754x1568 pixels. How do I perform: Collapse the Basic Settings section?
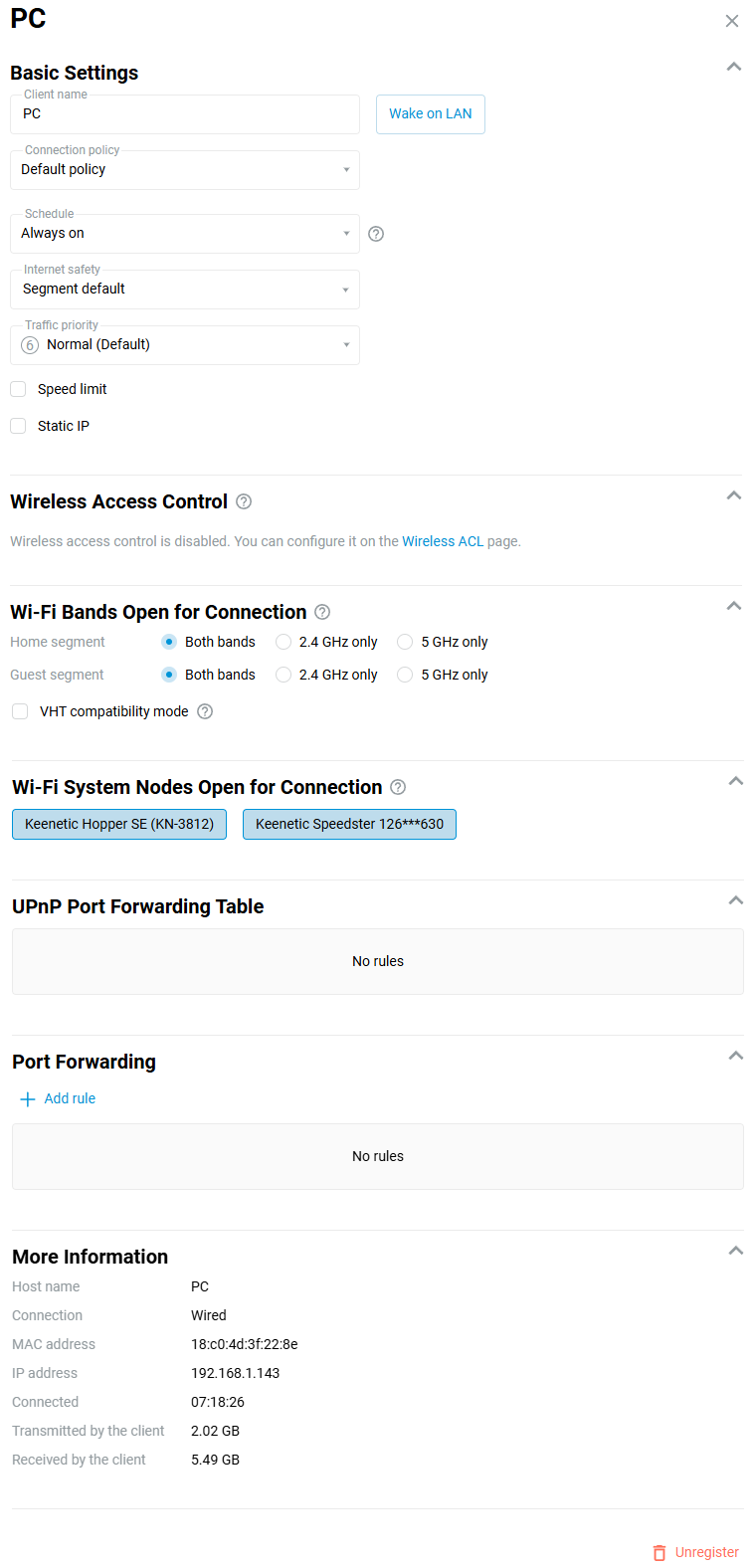point(733,66)
